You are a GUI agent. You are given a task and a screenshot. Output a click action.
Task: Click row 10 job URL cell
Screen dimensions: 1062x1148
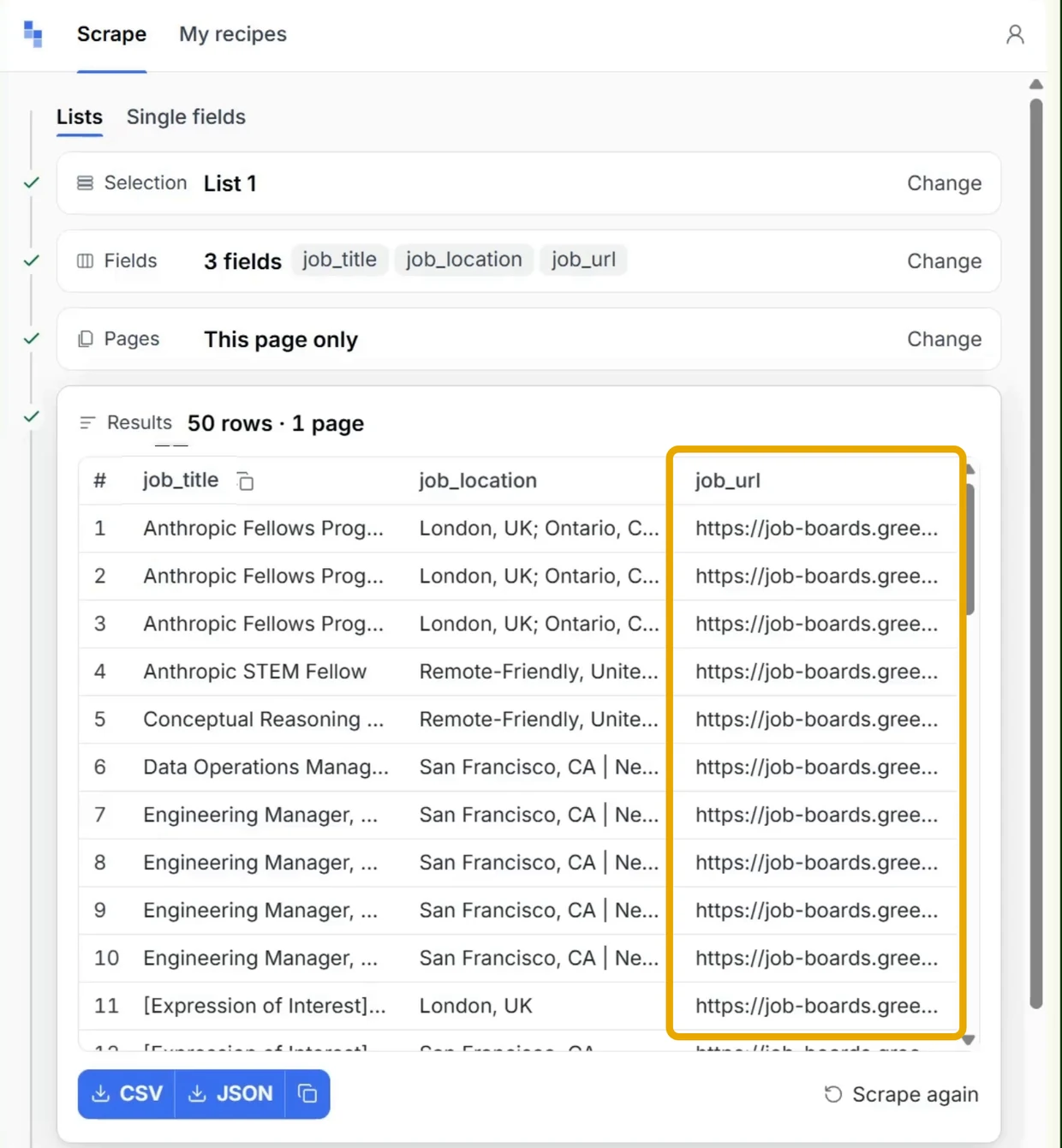pos(816,959)
